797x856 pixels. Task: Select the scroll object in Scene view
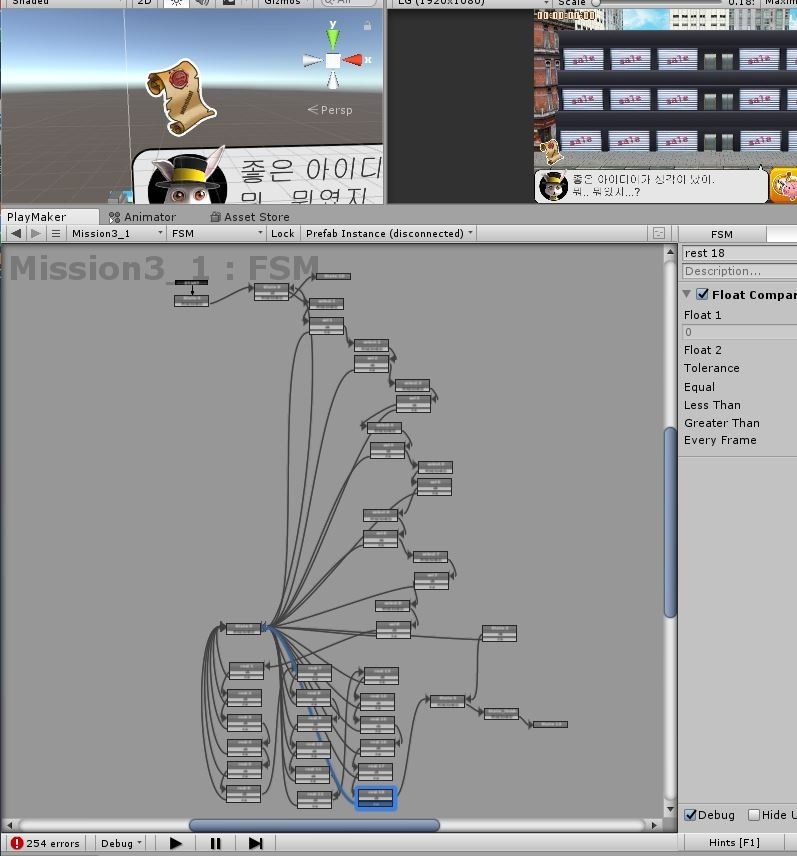[x=180, y=98]
